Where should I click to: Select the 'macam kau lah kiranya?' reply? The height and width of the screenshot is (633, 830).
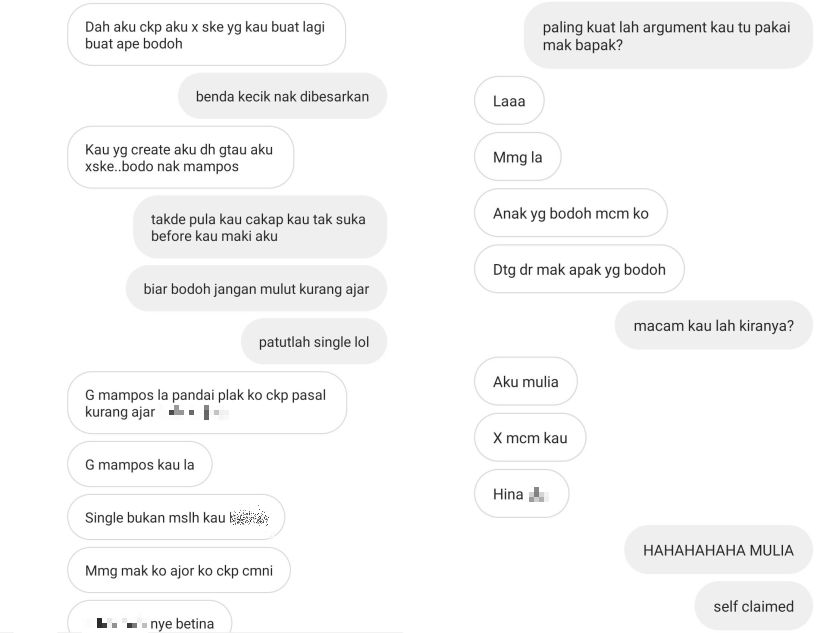tap(714, 325)
